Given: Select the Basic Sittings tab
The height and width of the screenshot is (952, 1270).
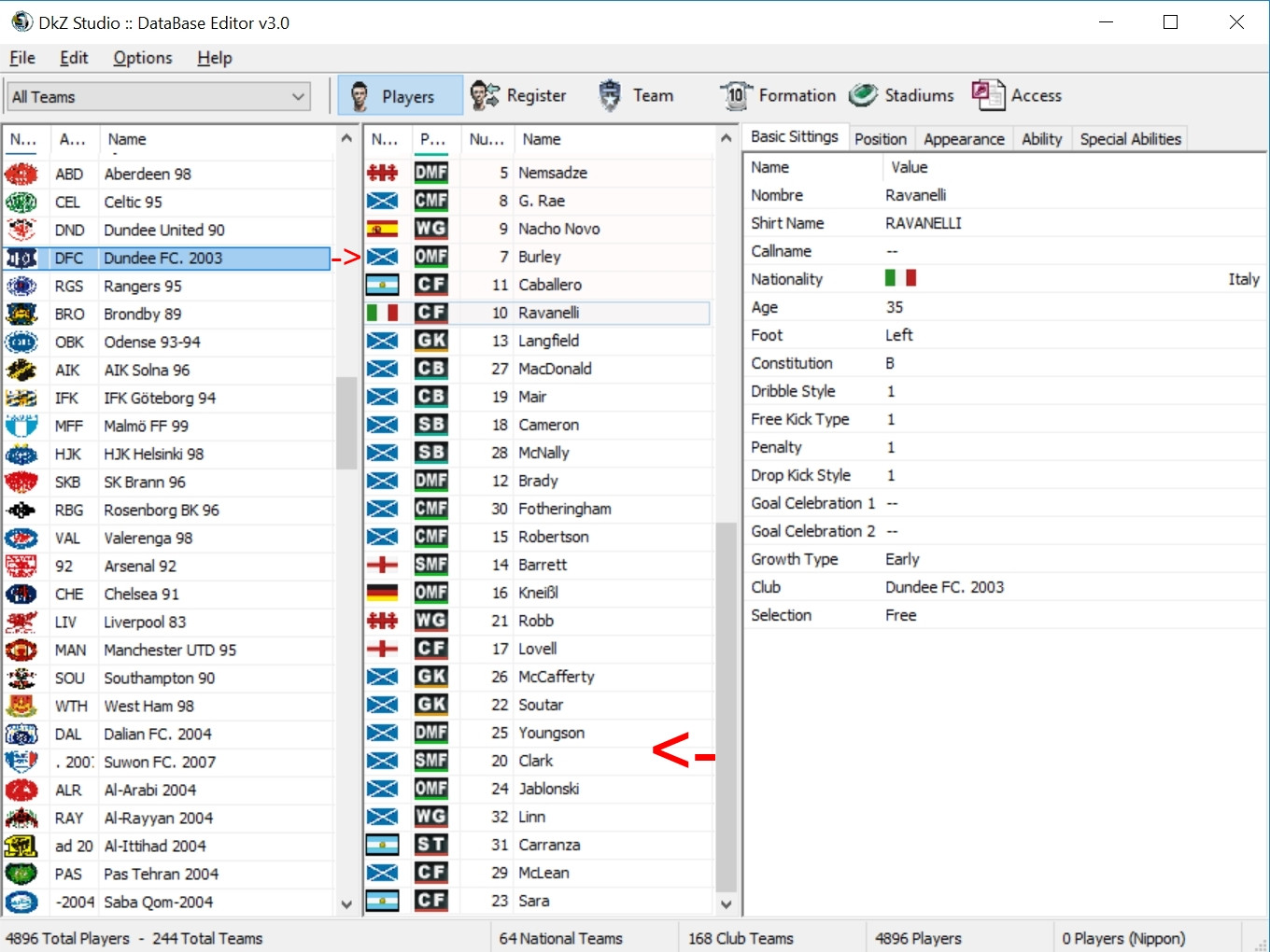Looking at the screenshot, I should [795, 136].
